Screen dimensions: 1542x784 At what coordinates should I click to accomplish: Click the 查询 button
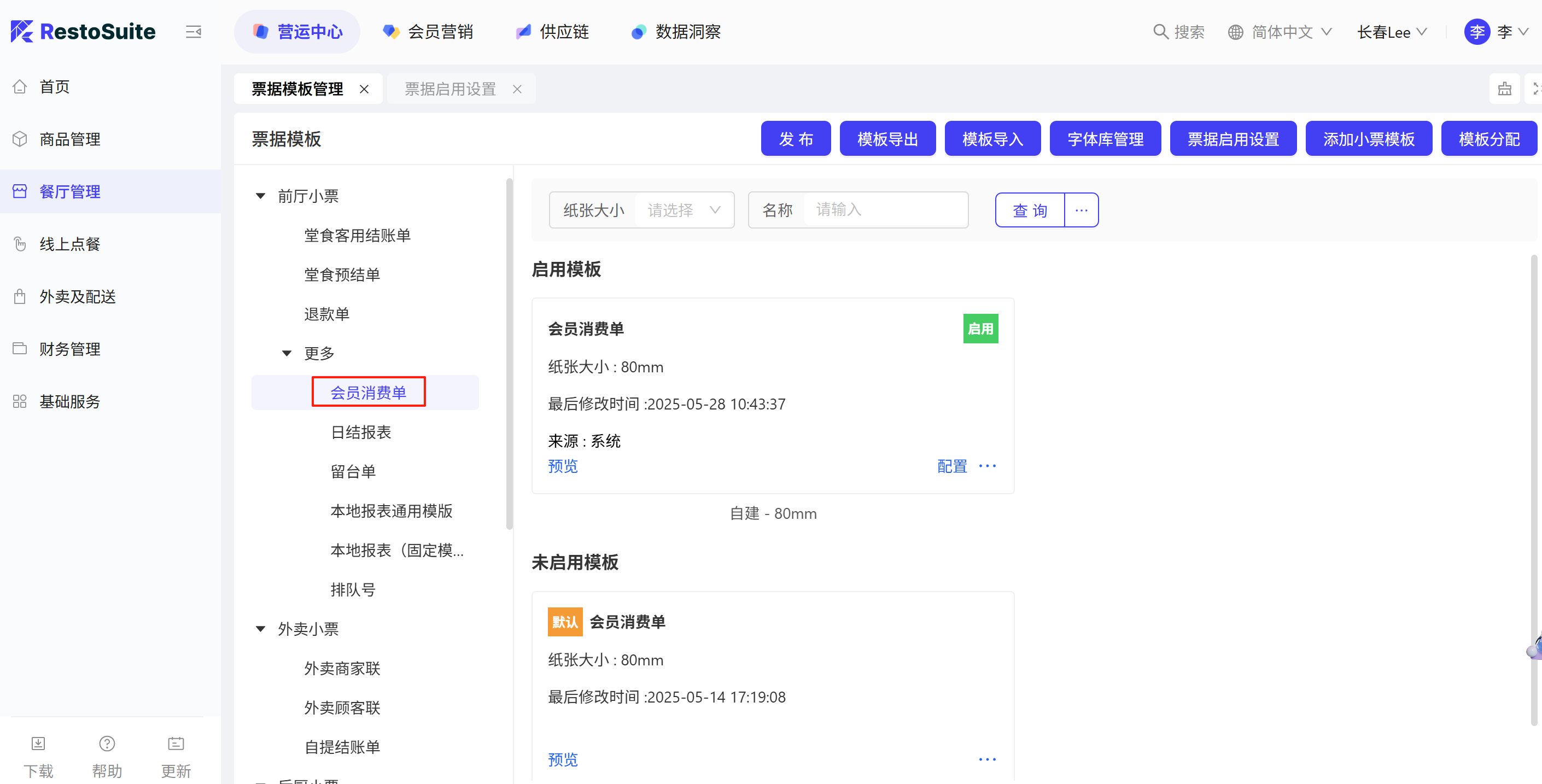pos(1030,210)
